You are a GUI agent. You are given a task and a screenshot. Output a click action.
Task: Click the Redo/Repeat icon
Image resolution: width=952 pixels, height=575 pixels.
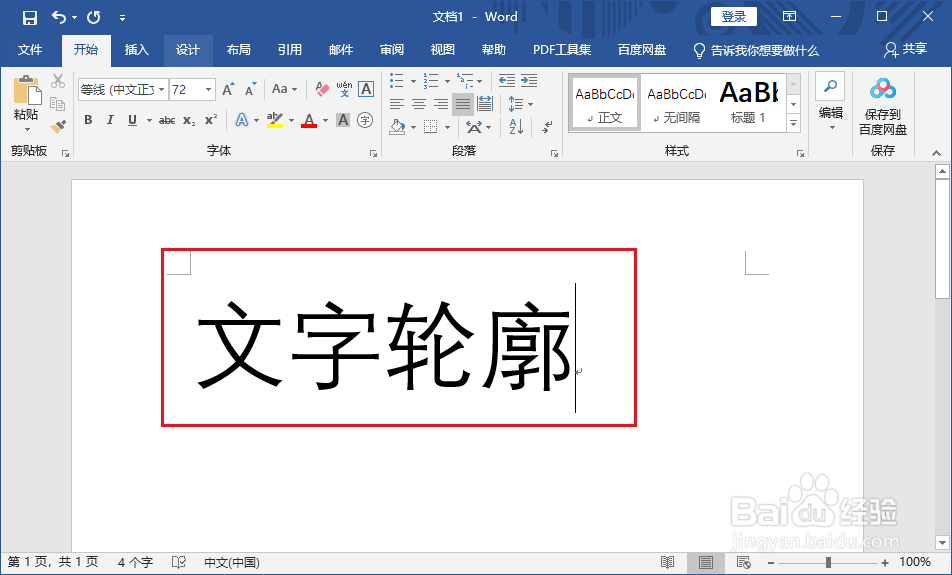(94, 18)
